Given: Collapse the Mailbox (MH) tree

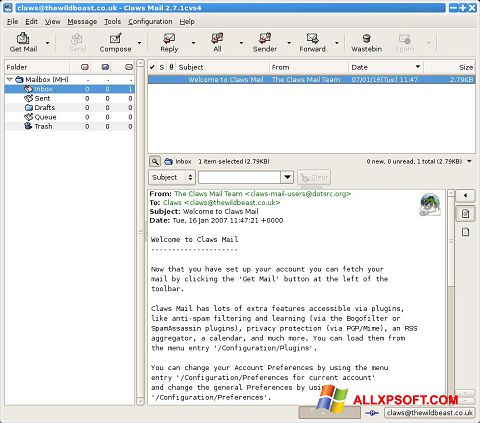Looking at the screenshot, I should click(x=10, y=79).
